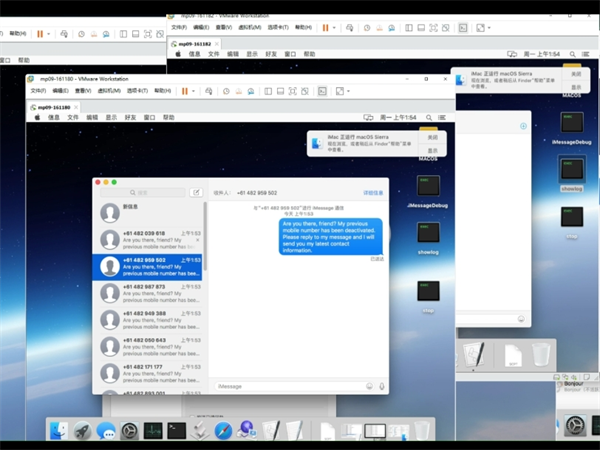Image resolution: width=600 pixels, height=450 pixels.
Task: Select conversation with +61 482 987 873
Action: click(148, 291)
